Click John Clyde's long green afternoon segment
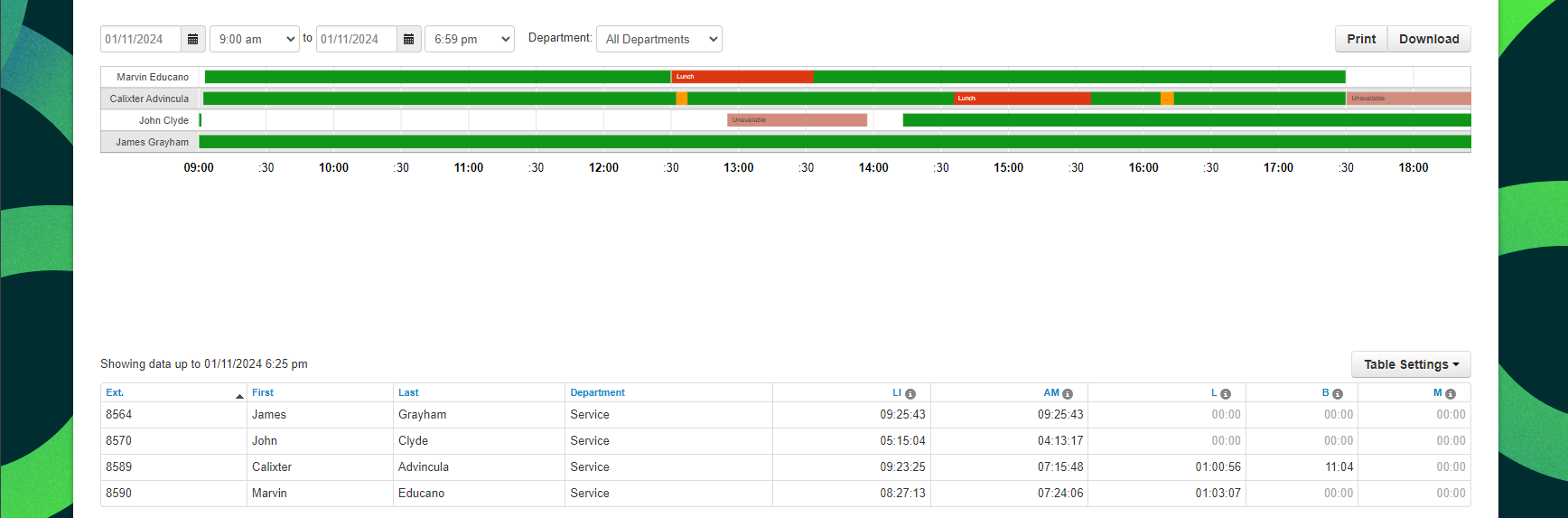The image size is (1568, 518). point(1187,120)
